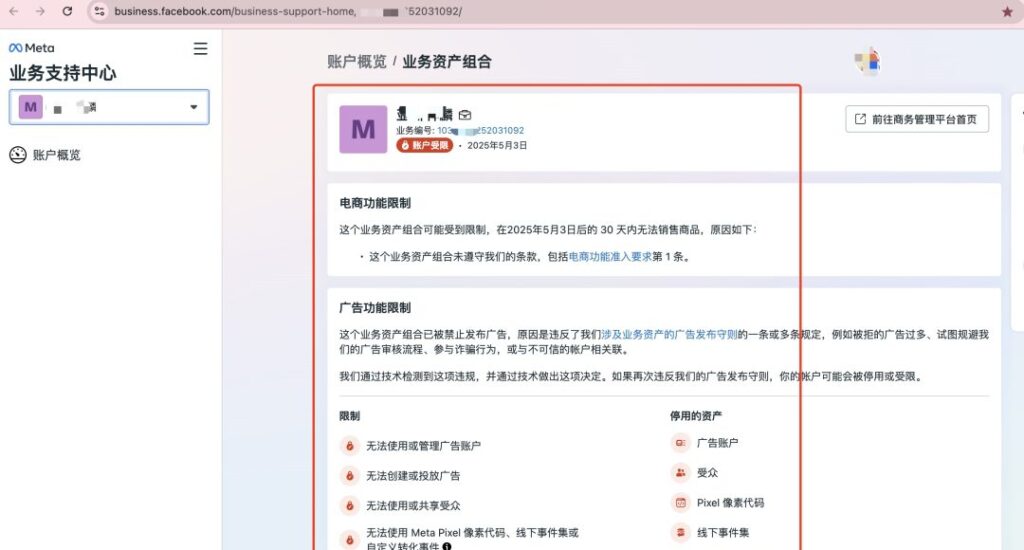The height and width of the screenshot is (550, 1024).
Task: Open 前往商务管理平台首页 button
Action: (x=917, y=119)
